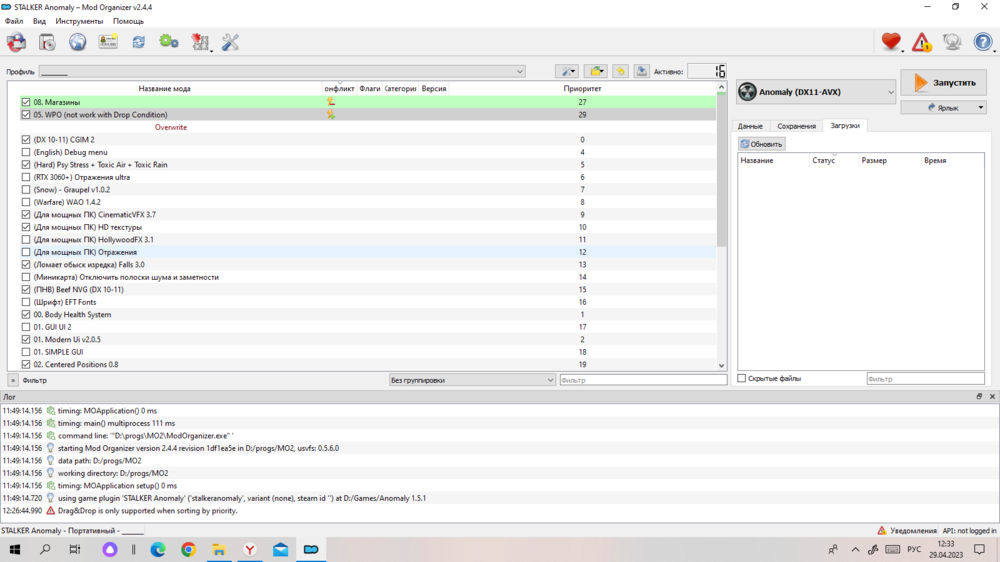Sort by the Название мода column header
Image resolution: width=1000 pixels, height=562 pixels.
[165, 89]
